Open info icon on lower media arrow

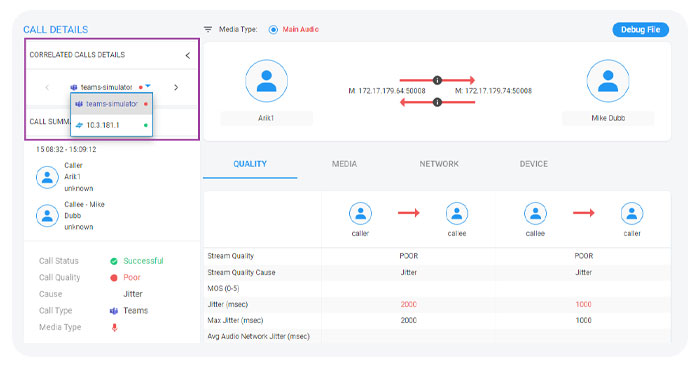(x=437, y=102)
